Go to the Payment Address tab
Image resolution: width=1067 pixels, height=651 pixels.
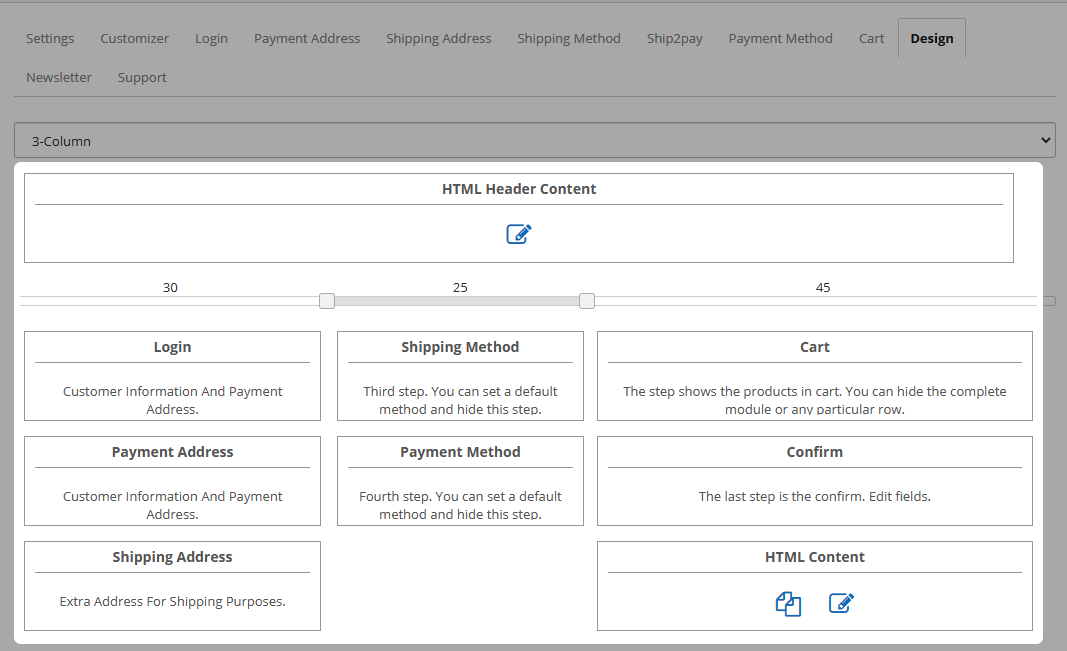pyautogui.click(x=306, y=39)
